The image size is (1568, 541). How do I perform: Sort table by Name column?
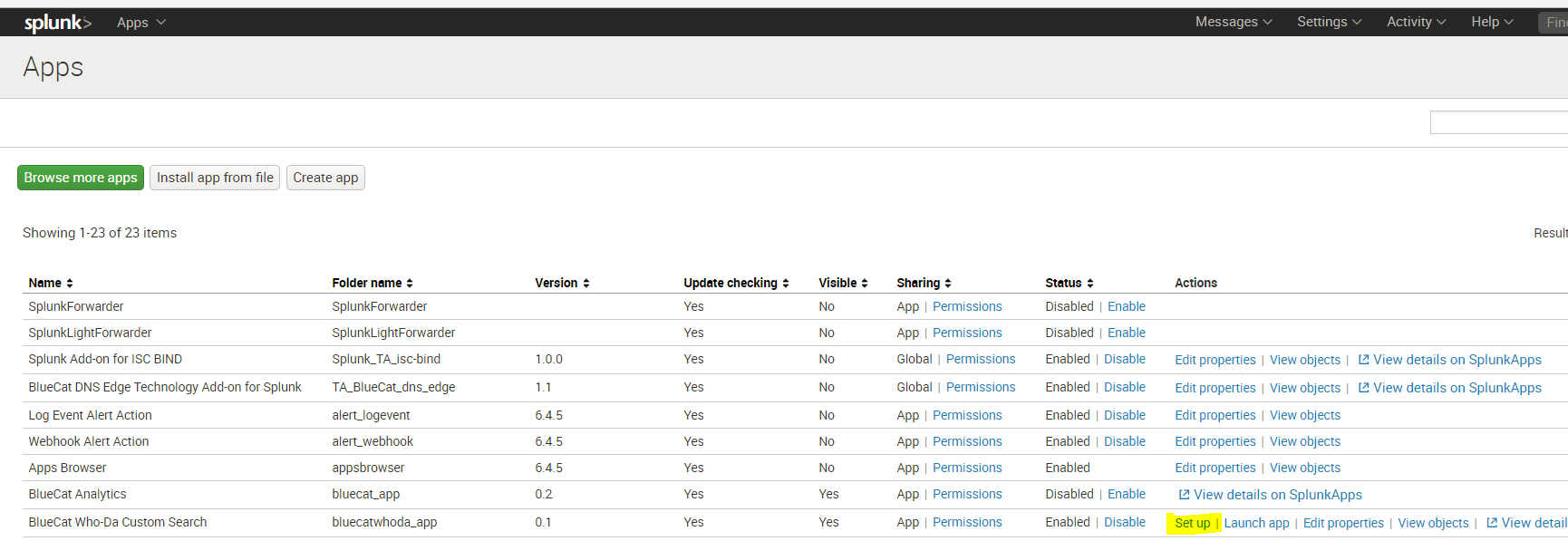[51, 283]
